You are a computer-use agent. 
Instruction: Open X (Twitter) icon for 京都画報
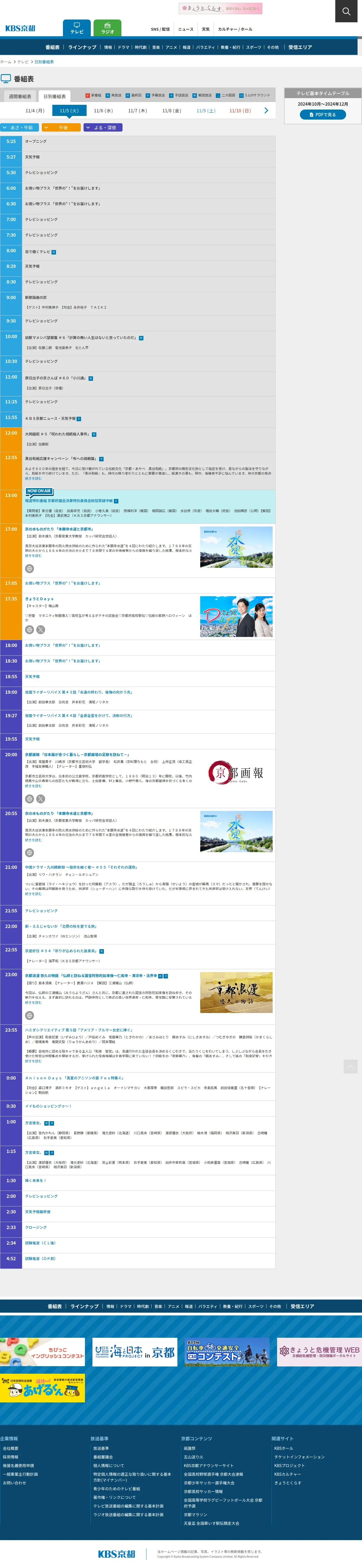[x=41, y=799]
